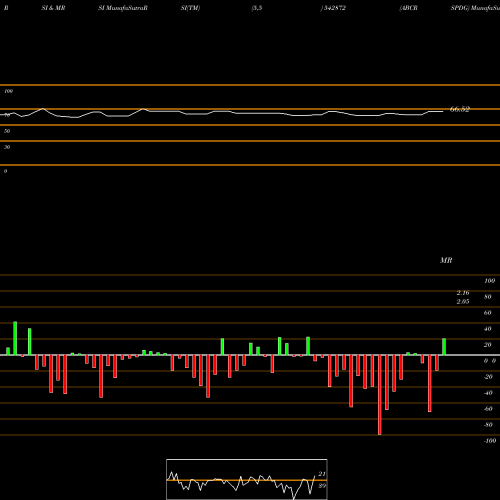This screenshot has height=500, width=500.
Task: Click the last green bar in MR histogram
Action: [x=444, y=347]
